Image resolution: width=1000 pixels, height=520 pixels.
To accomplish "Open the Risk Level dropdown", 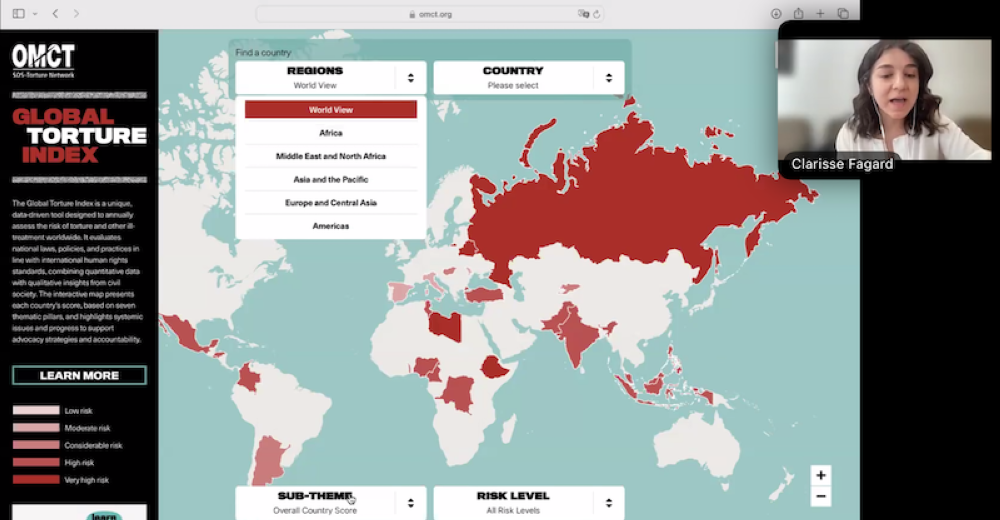I will (x=529, y=503).
